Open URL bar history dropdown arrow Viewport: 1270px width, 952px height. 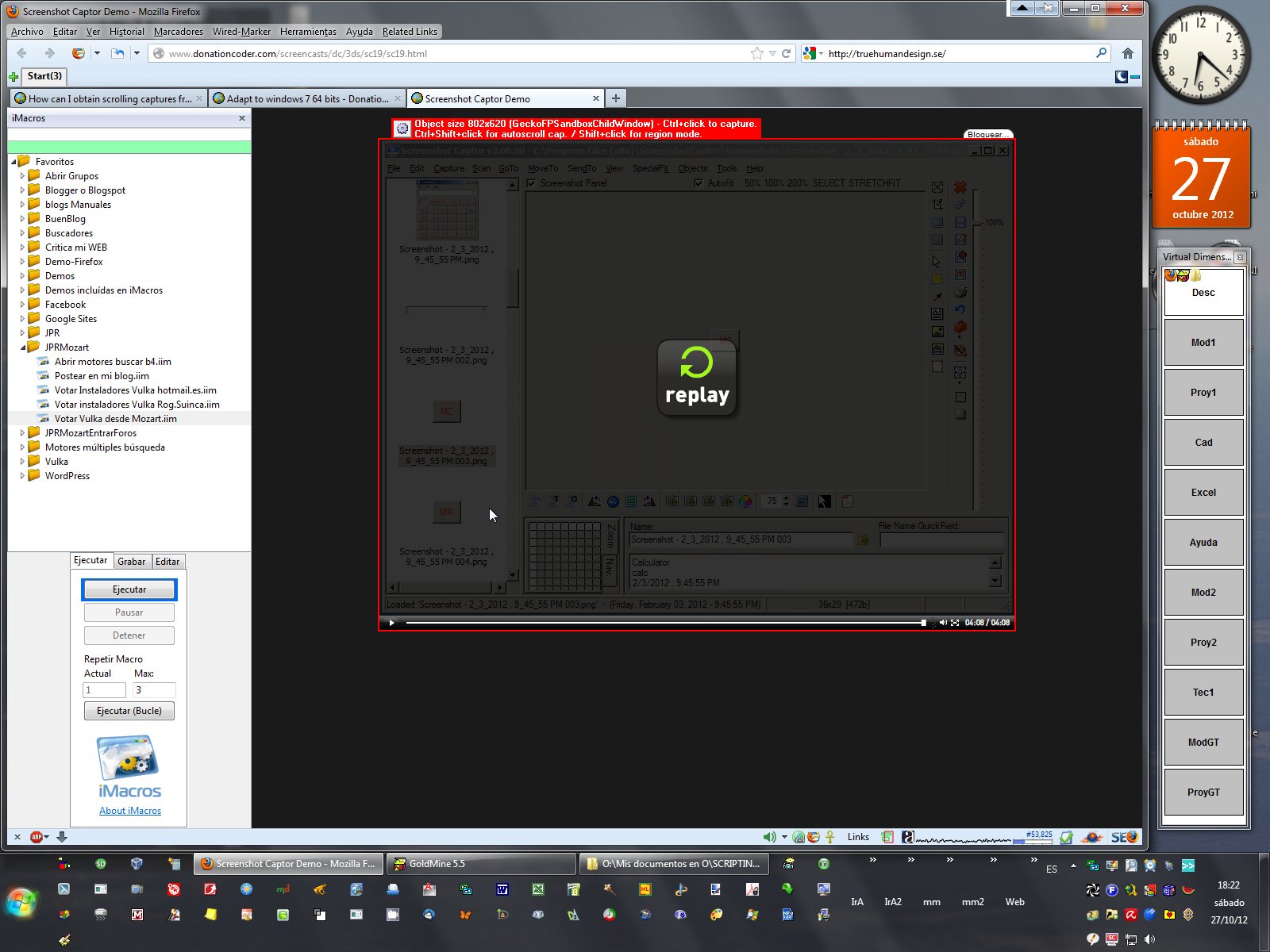point(772,53)
